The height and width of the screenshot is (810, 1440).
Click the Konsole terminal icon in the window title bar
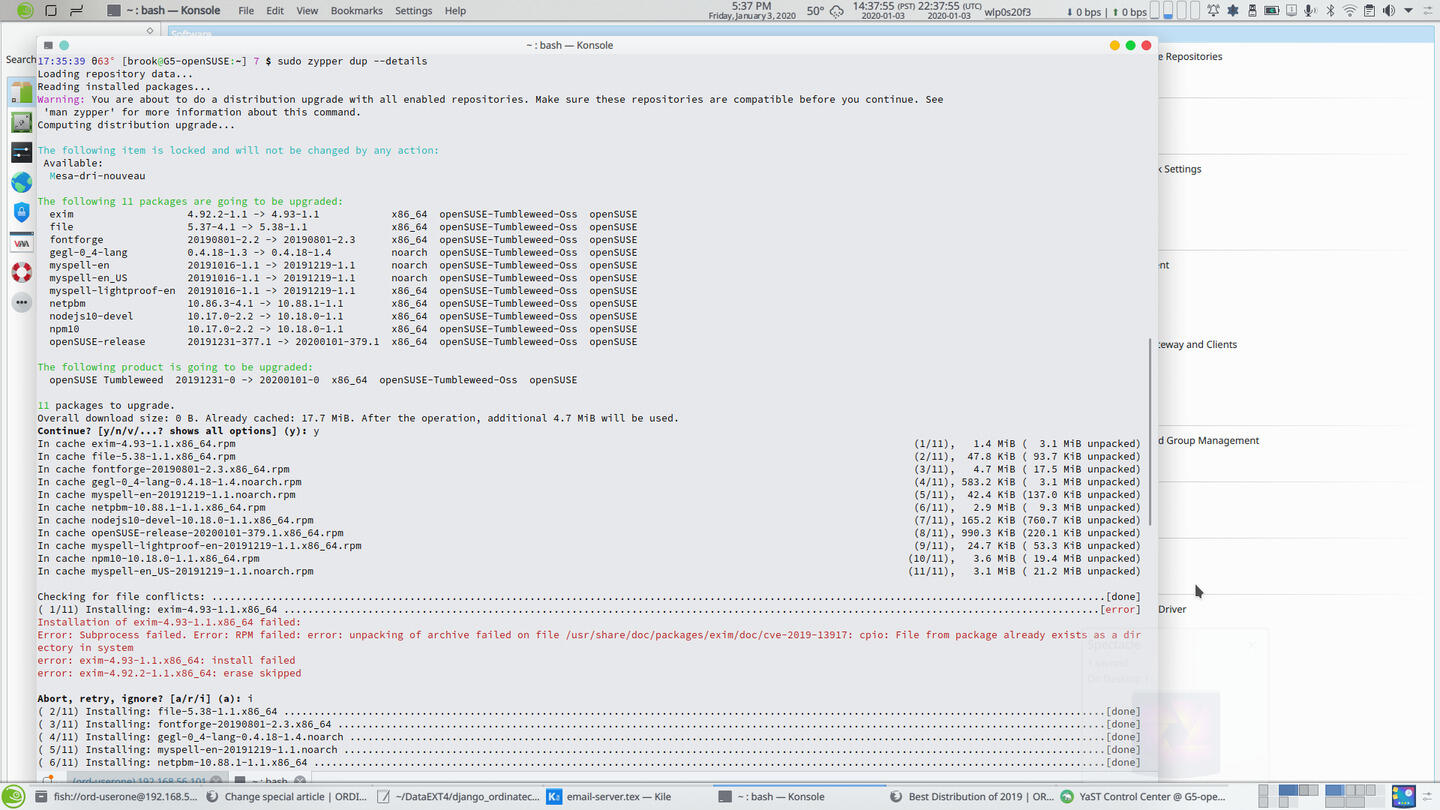(48, 45)
